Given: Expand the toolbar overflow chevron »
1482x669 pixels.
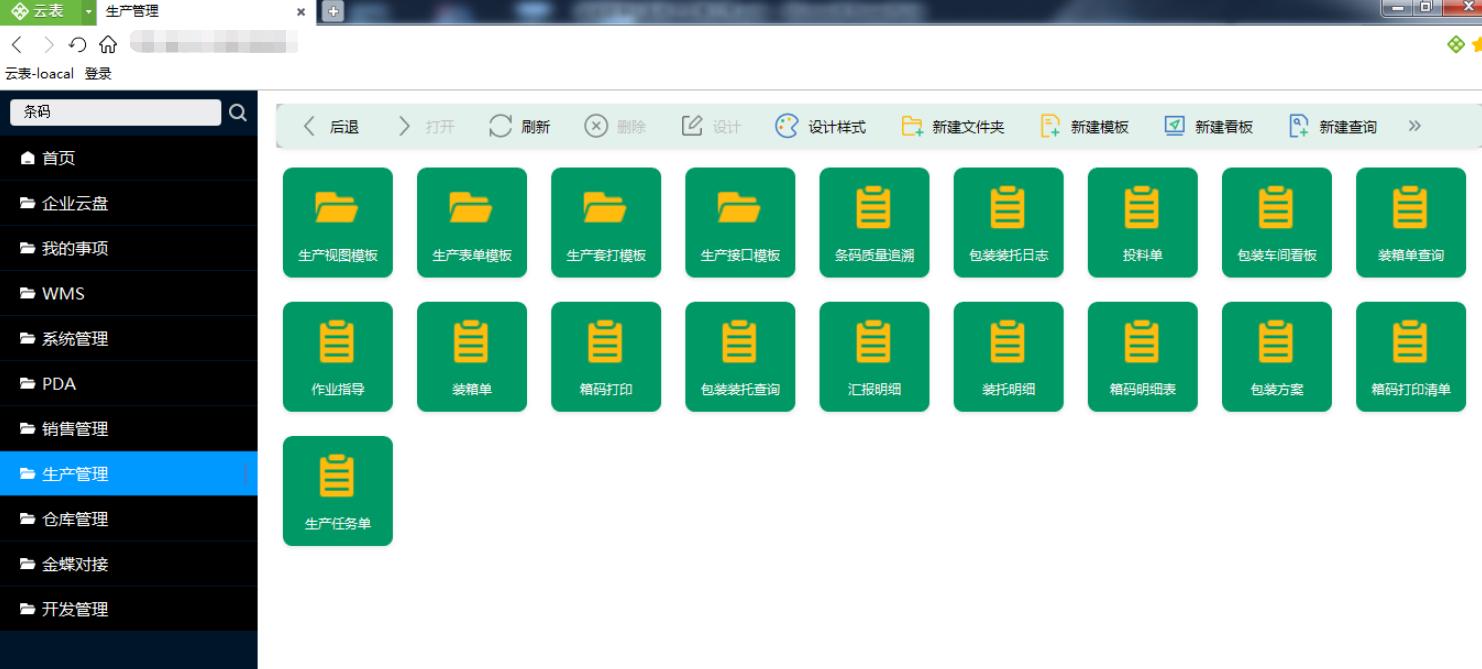Looking at the screenshot, I should (x=1415, y=126).
